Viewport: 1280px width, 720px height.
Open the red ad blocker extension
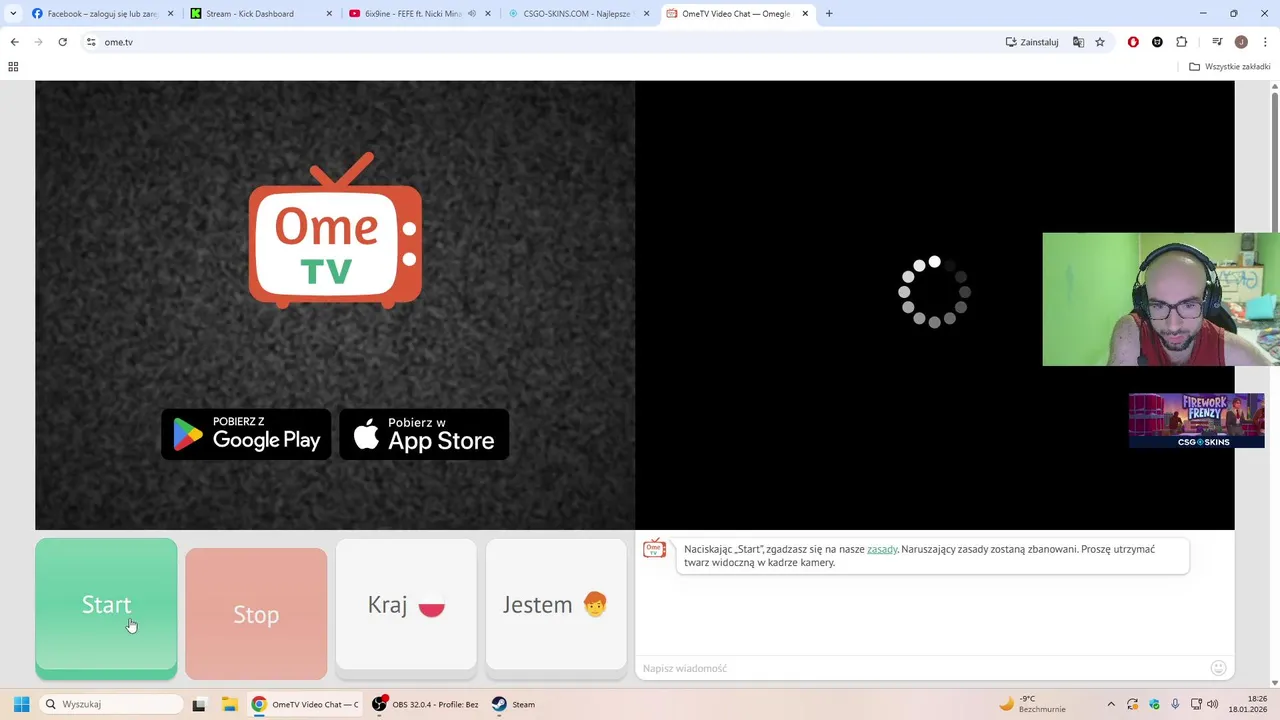click(1133, 42)
